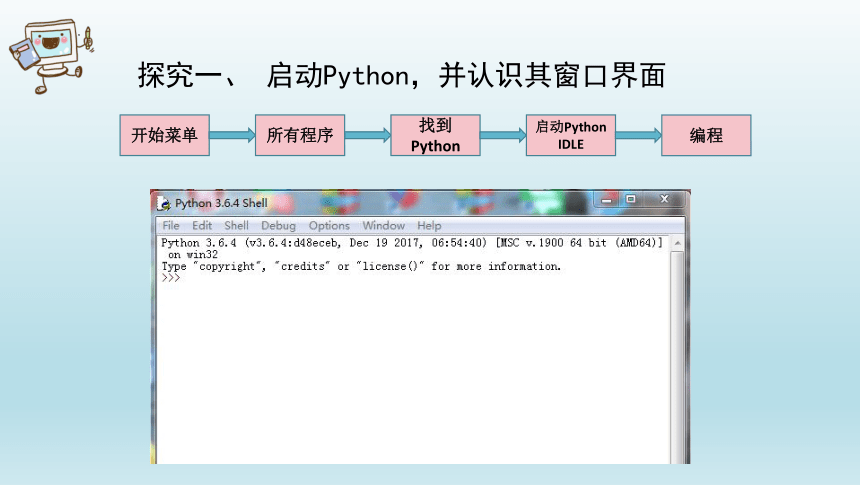
Task: Open the Debug menu
Action: click(x=278, y=225)
